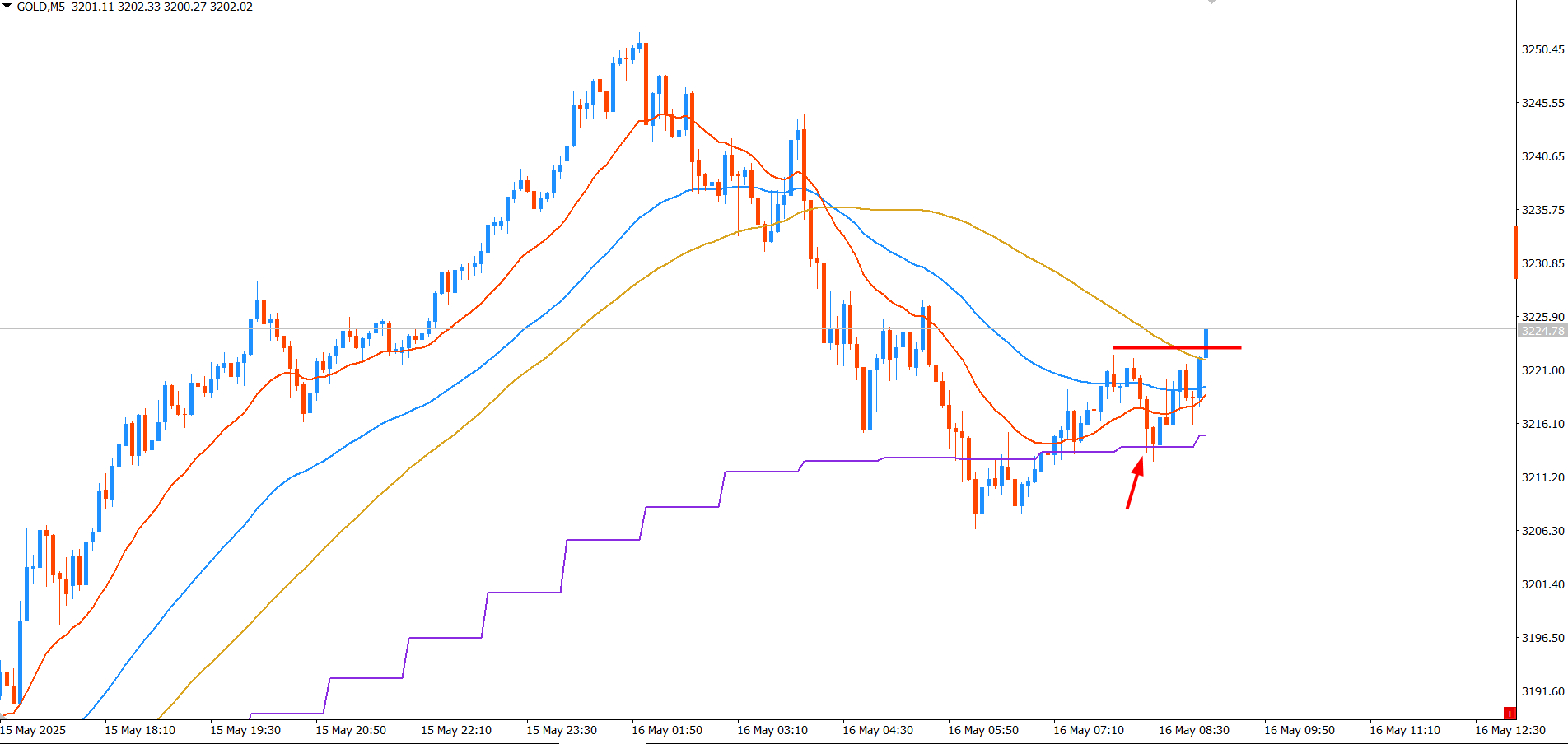
Task: Click the 16 May 01:50 time label
Action: click(667, 730)
